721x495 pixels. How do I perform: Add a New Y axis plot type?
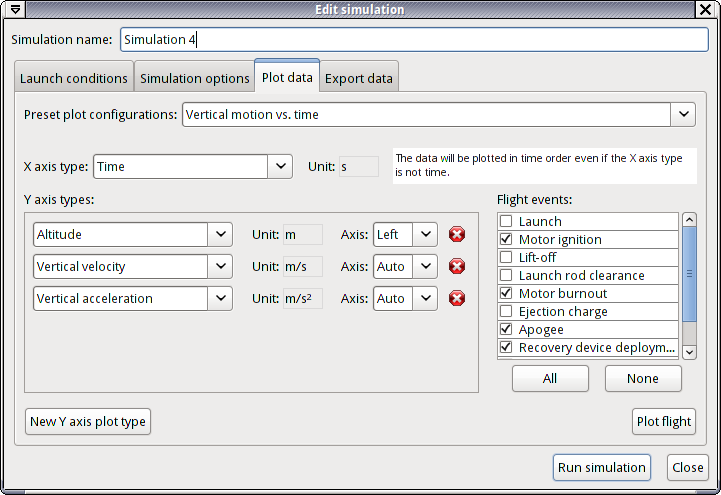click(x=88, y=421)
